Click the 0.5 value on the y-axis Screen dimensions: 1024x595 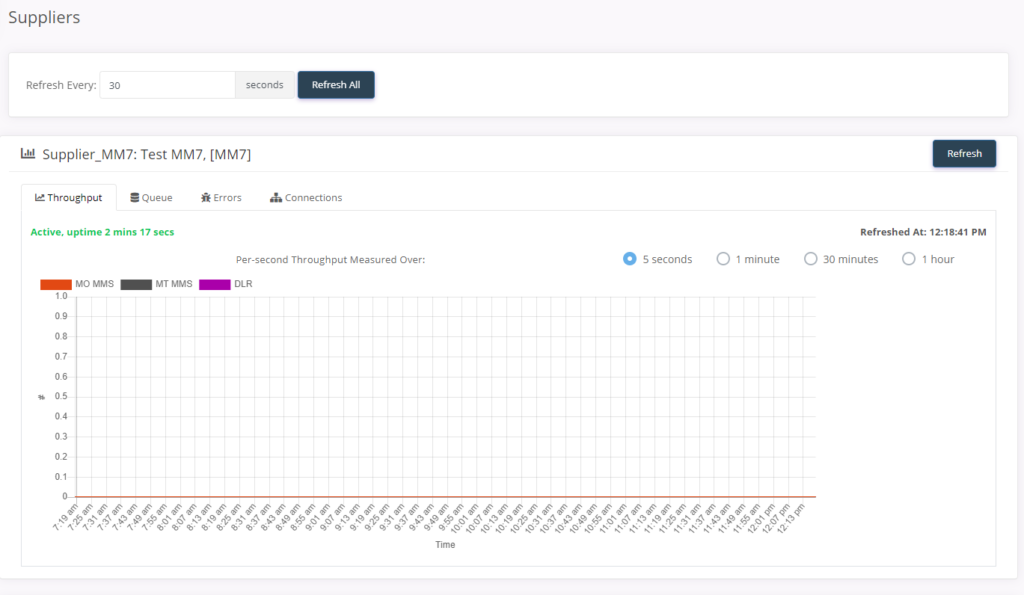coord(61,396)
